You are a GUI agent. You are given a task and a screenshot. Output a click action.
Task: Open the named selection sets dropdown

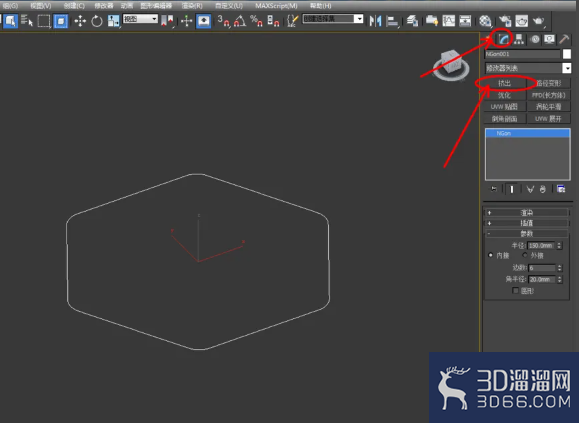click(333, 19)
